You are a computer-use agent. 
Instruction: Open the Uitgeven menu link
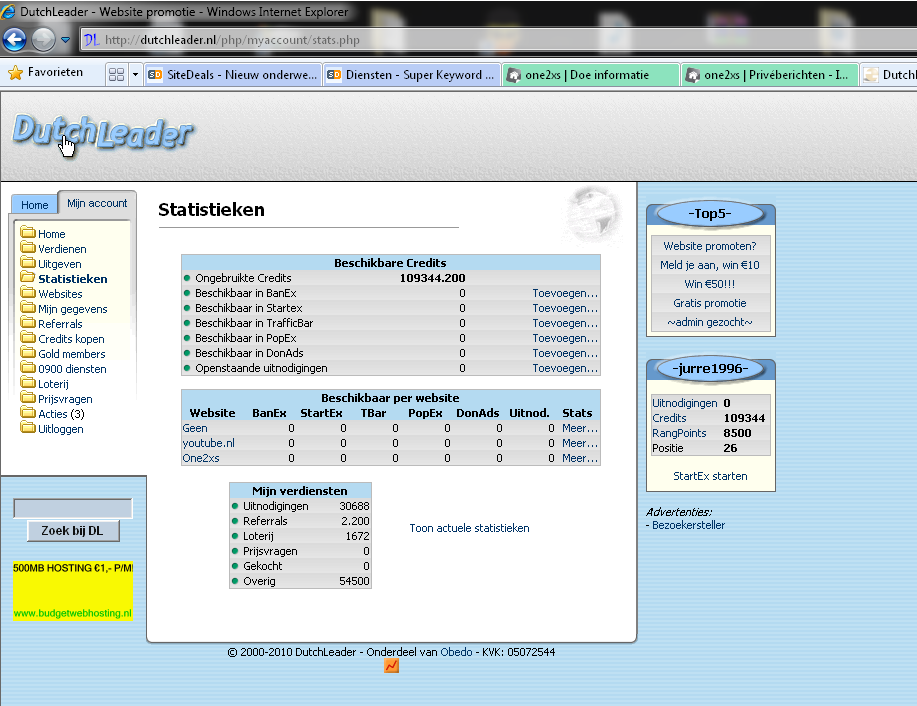[60, 264]
